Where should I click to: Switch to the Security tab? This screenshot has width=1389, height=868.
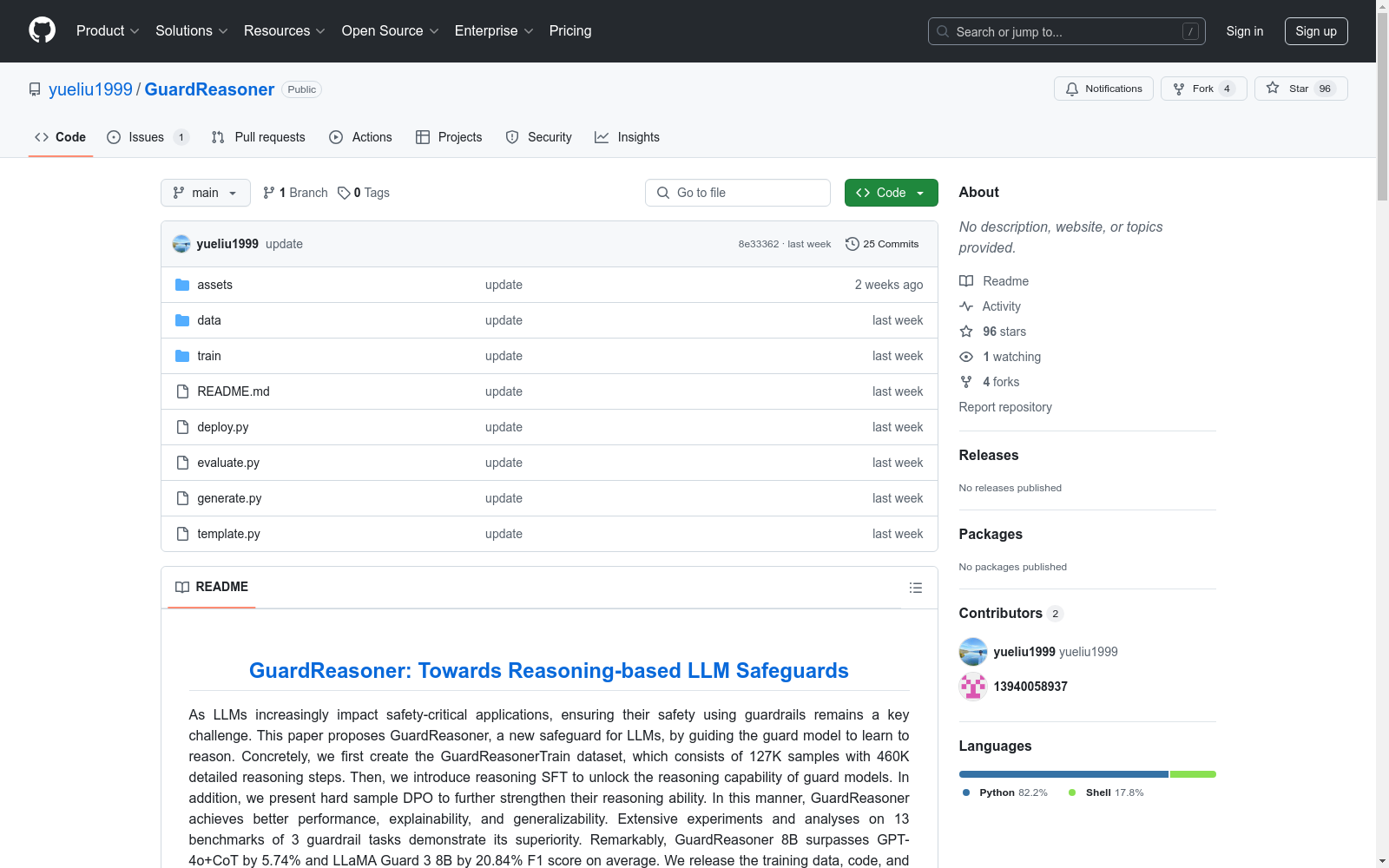coord(539,137)
